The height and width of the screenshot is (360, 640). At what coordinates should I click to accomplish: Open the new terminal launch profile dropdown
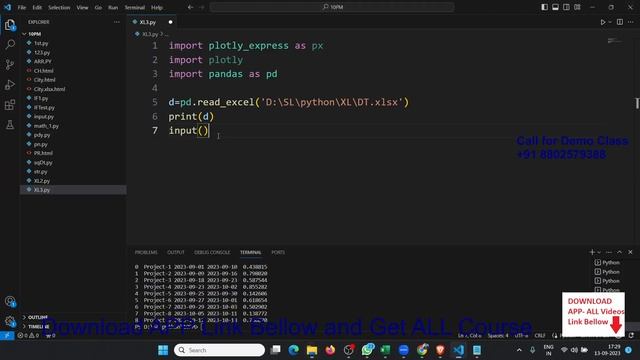(599, 252)
